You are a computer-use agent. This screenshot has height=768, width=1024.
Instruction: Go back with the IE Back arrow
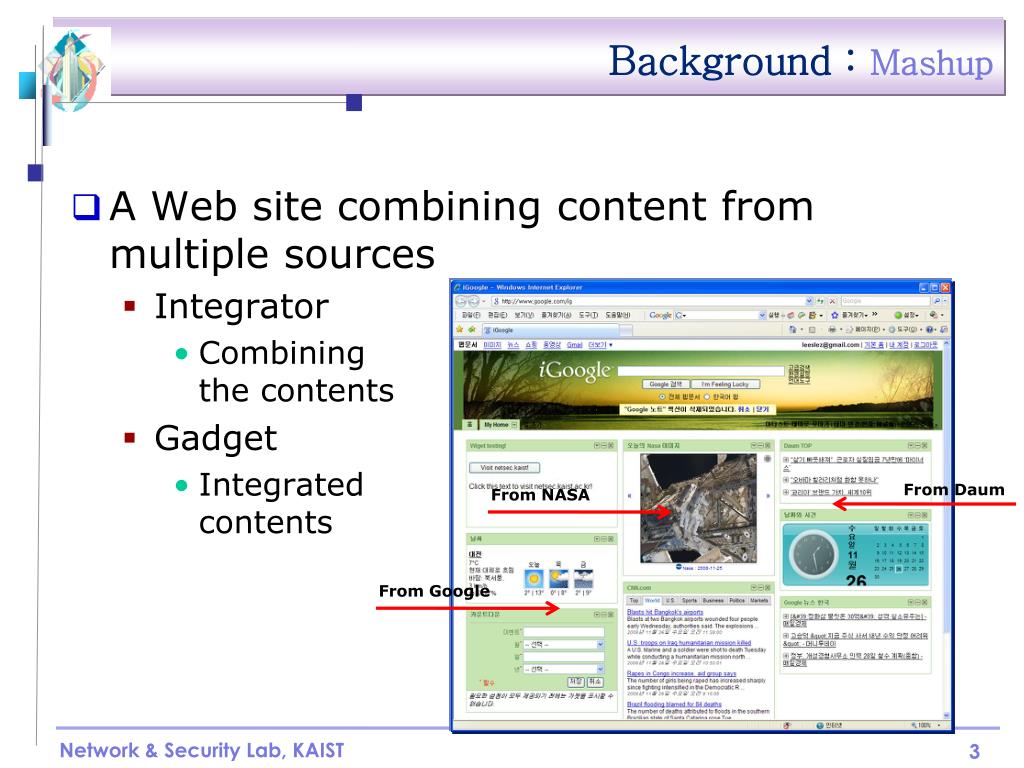coord(461,301)
